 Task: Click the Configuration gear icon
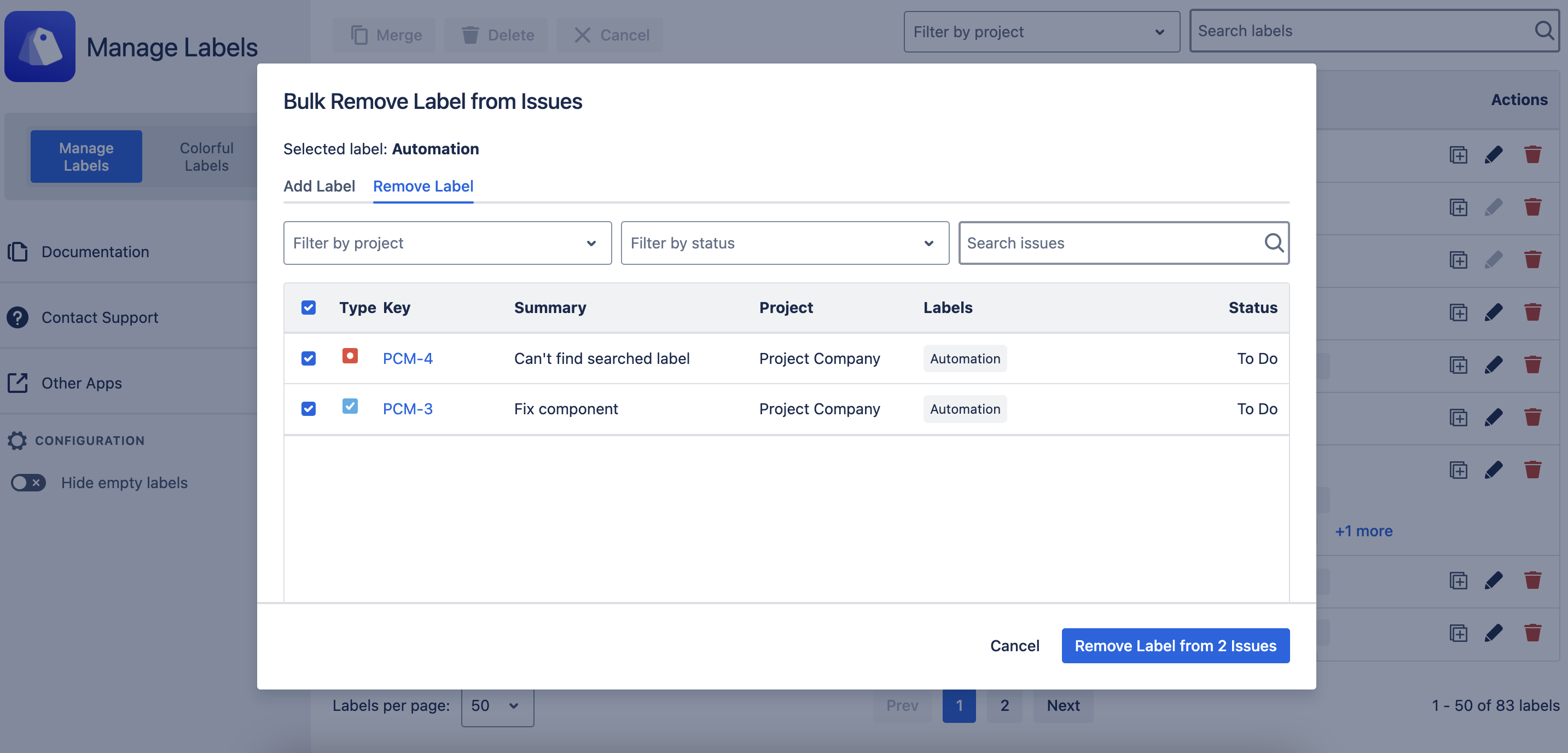18,440
